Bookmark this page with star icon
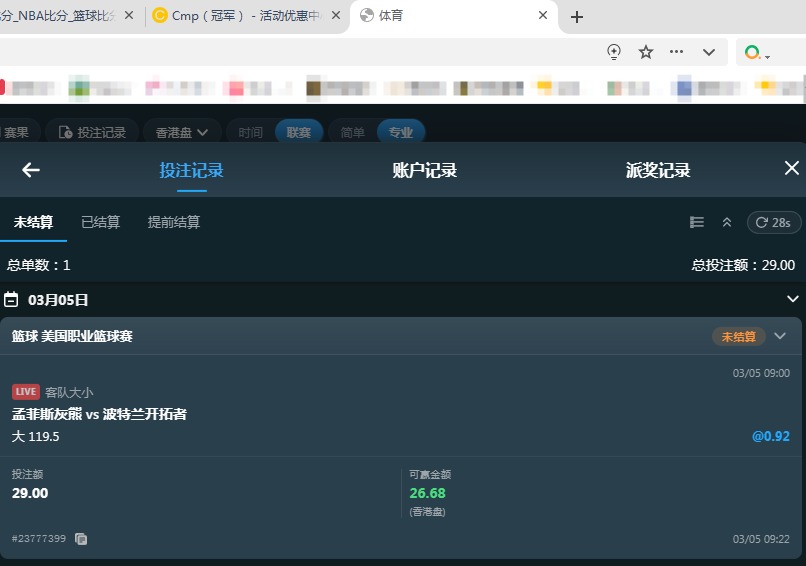This screenshot has width=806, height=566. click(x=646, y=52)
